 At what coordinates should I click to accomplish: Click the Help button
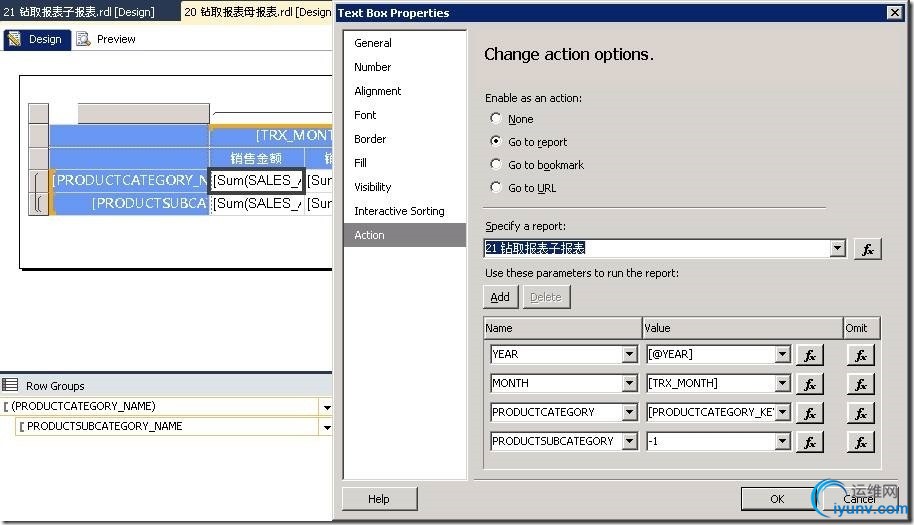click(379, 499)
